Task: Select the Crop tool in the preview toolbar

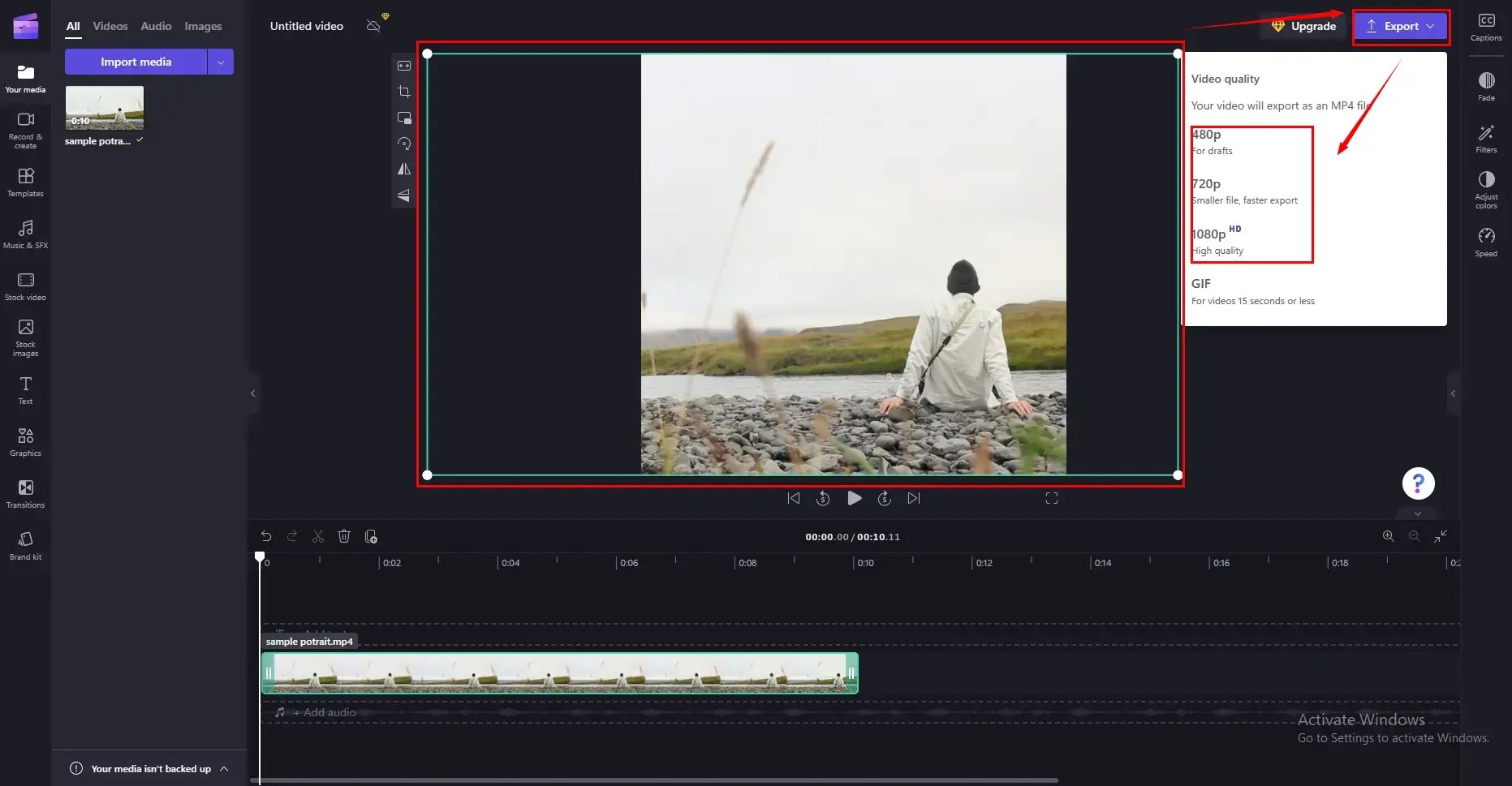Action: pyautogui.click(x=403, y=92)
